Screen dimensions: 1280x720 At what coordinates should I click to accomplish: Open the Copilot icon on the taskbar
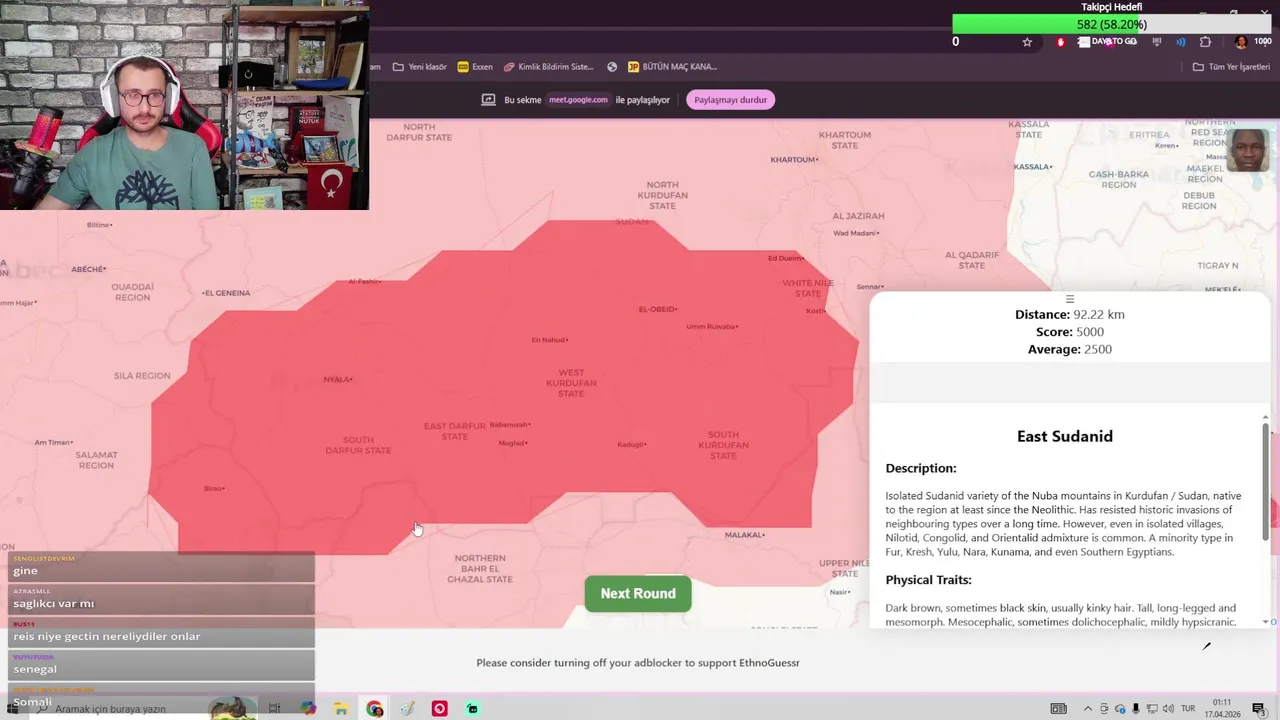pyautogui.click(x=308, y=709)
